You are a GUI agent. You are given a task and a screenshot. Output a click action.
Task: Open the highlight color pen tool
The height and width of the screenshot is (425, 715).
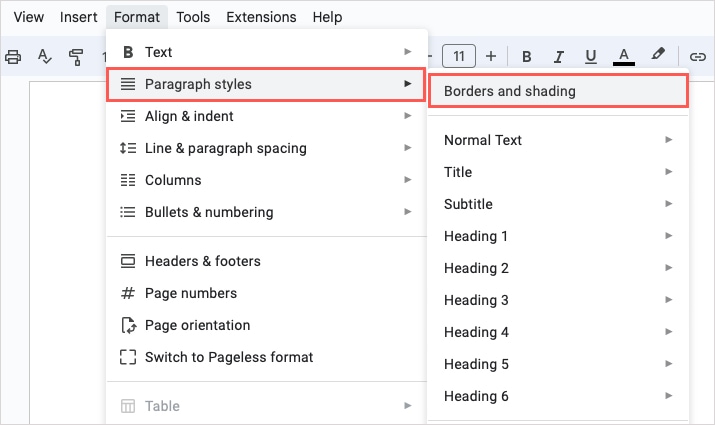click(658, 56)
